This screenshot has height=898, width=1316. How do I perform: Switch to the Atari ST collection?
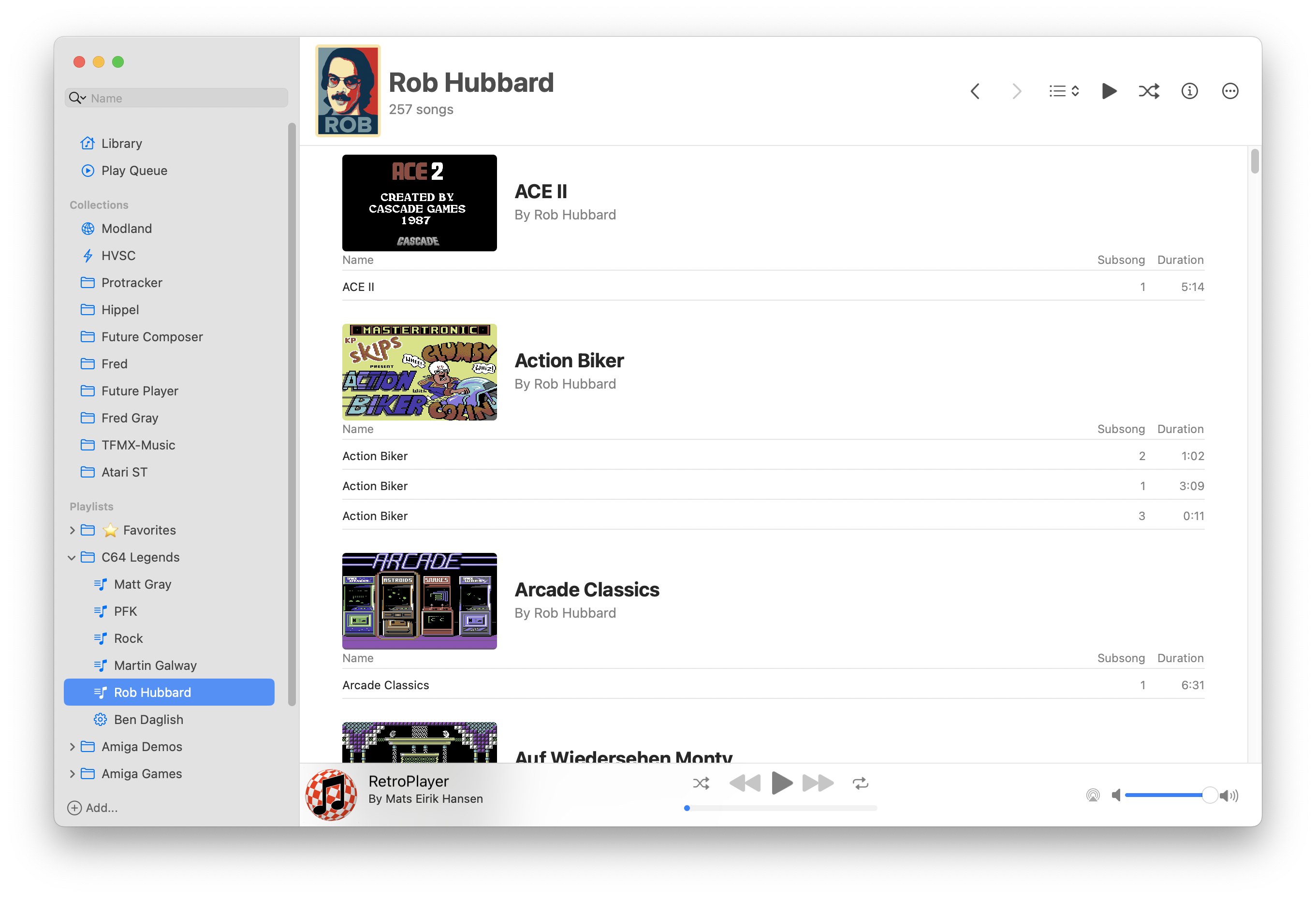(x=124, y=472)
